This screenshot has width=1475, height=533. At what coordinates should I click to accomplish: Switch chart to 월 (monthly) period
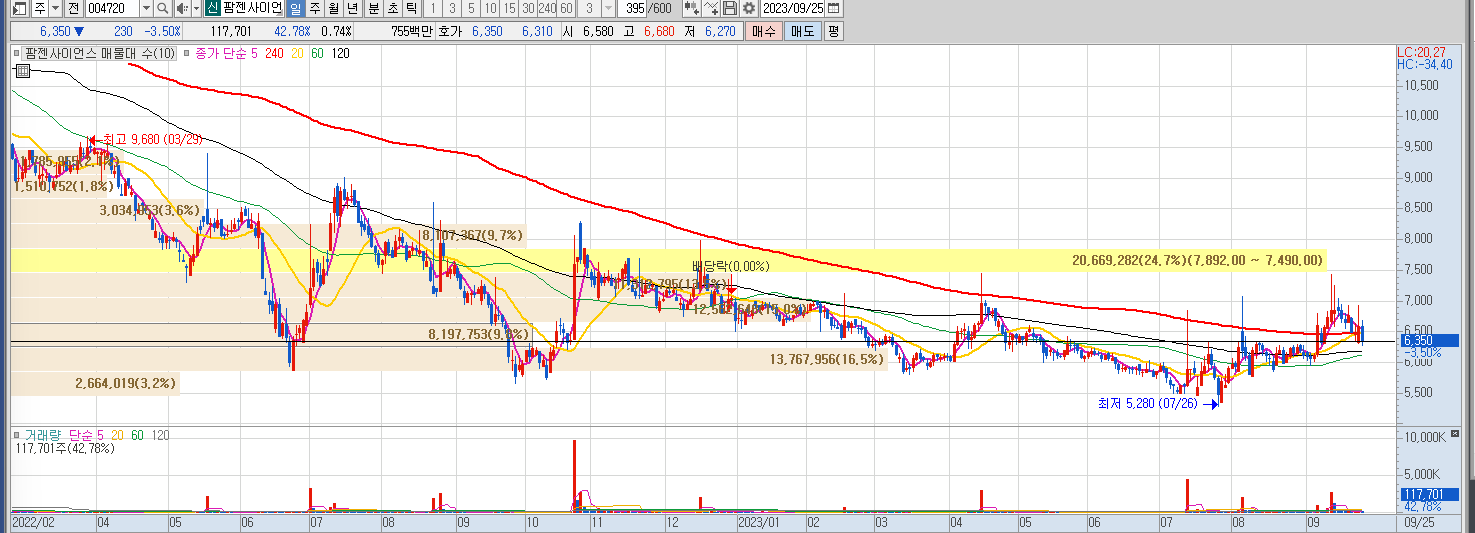pos(333,9)
